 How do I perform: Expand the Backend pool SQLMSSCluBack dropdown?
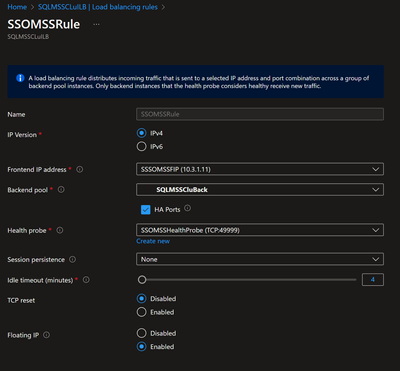(260, 190)
